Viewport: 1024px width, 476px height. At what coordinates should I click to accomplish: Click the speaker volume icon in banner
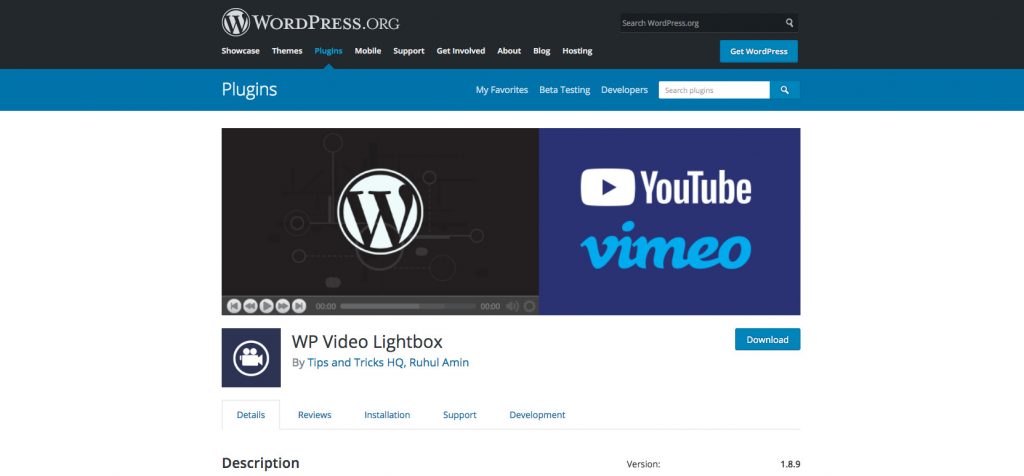[513, 306]
